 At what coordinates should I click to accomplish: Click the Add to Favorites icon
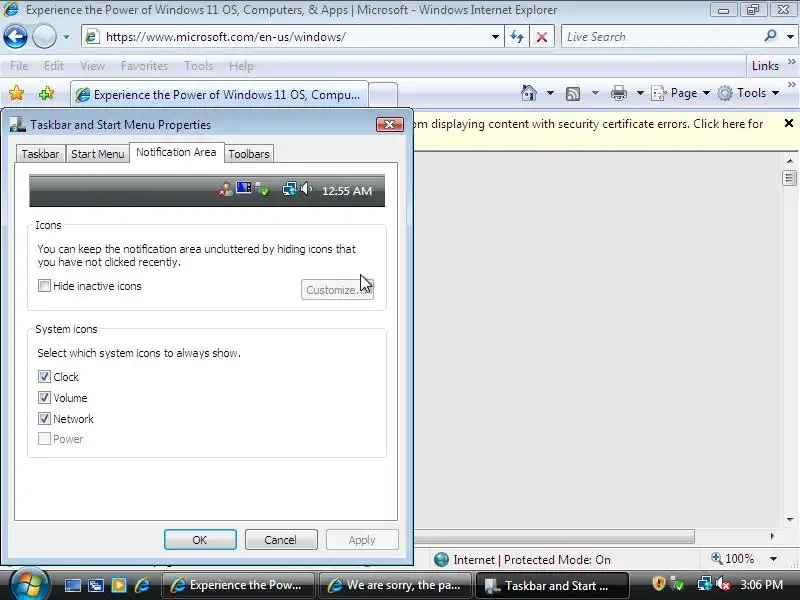(x=46, y=93)
